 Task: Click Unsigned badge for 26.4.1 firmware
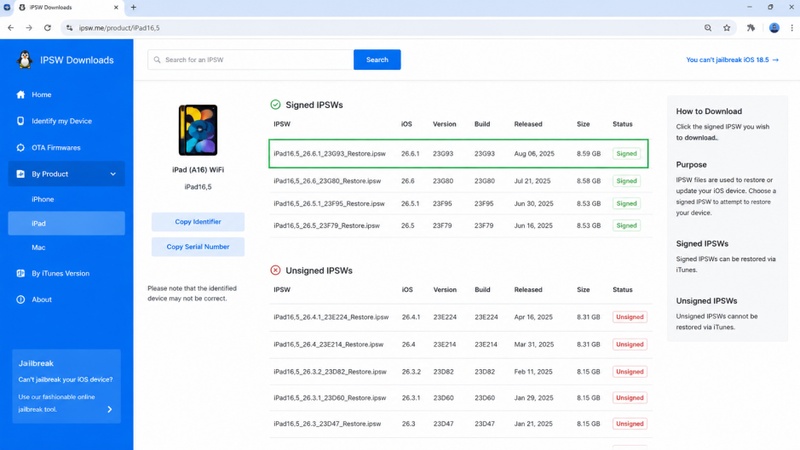pyautogui.click(x=630, y=317)
